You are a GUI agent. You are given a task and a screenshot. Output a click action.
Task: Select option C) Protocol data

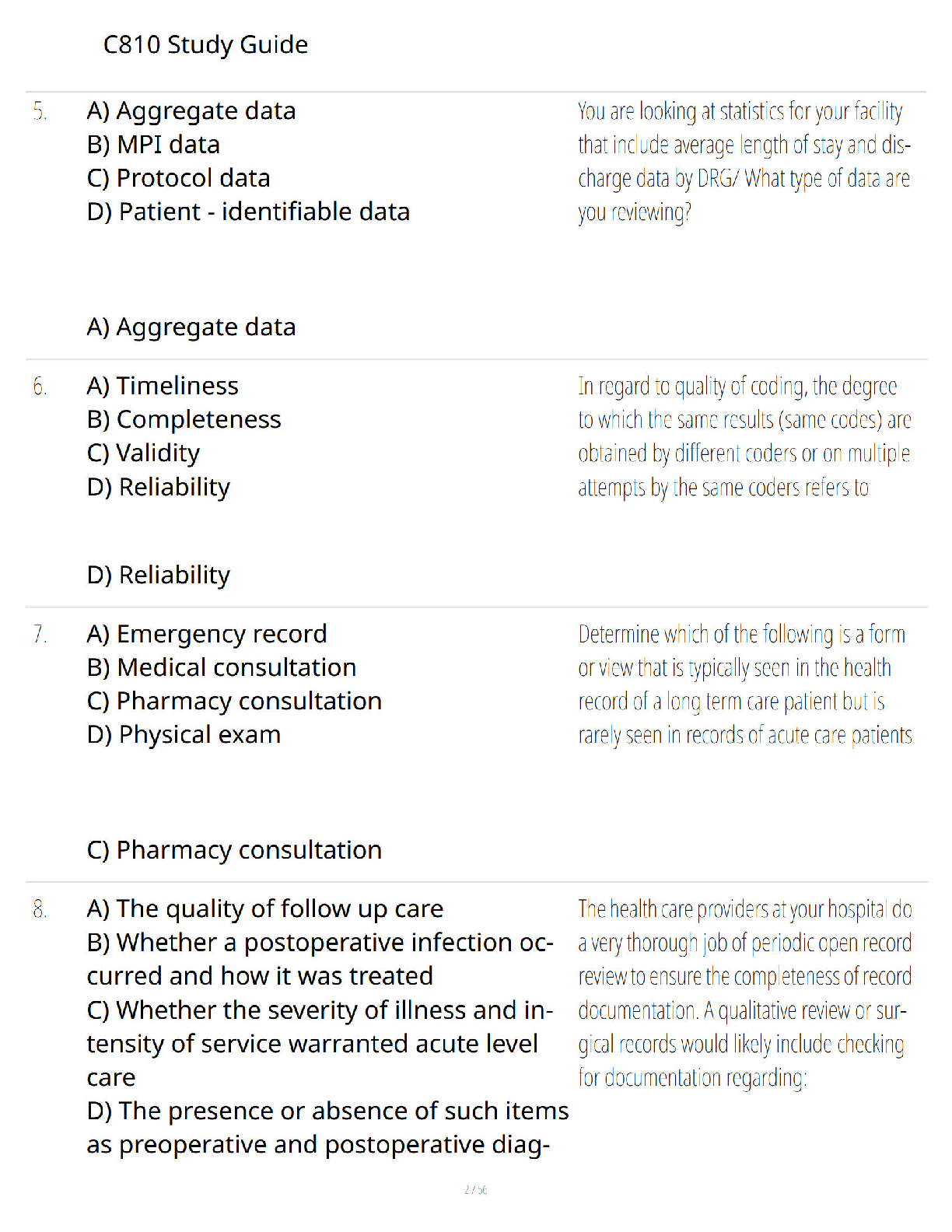178,178
